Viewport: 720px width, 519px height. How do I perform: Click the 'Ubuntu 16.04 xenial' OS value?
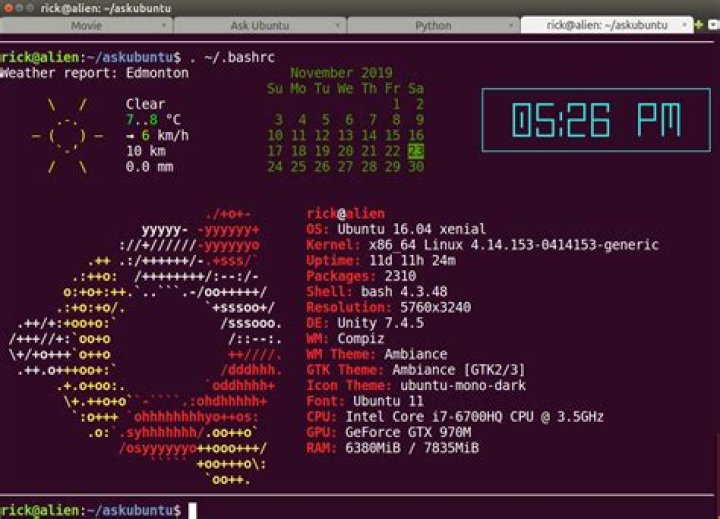tap(411, 229)
